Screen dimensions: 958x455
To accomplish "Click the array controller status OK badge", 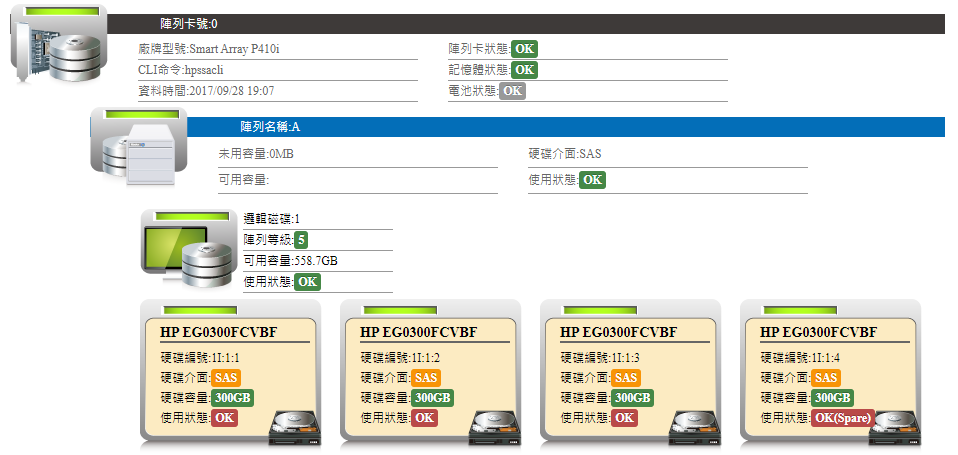I will point(524,49).
